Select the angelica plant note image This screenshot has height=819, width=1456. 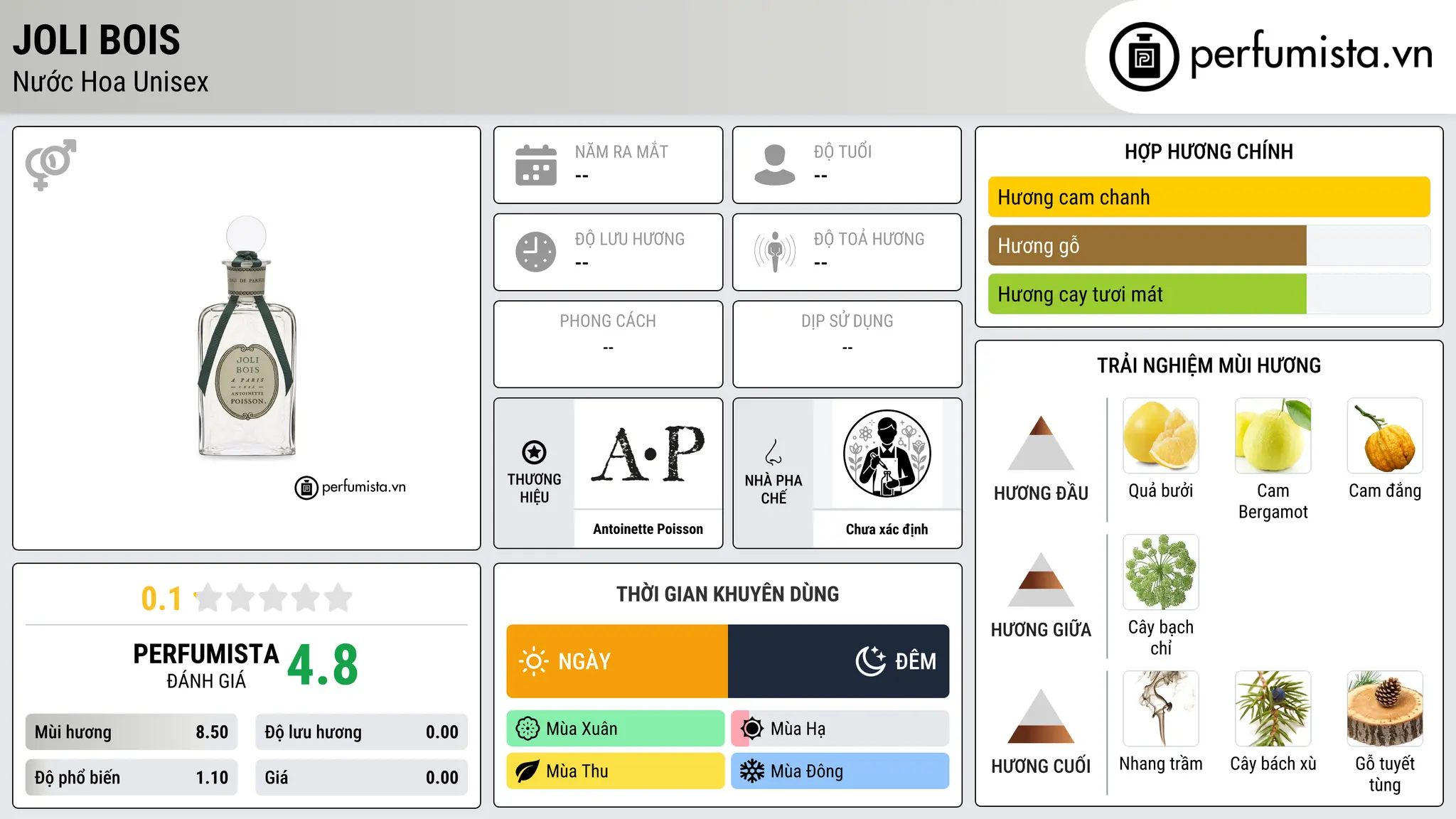[x=1161, y=572]
